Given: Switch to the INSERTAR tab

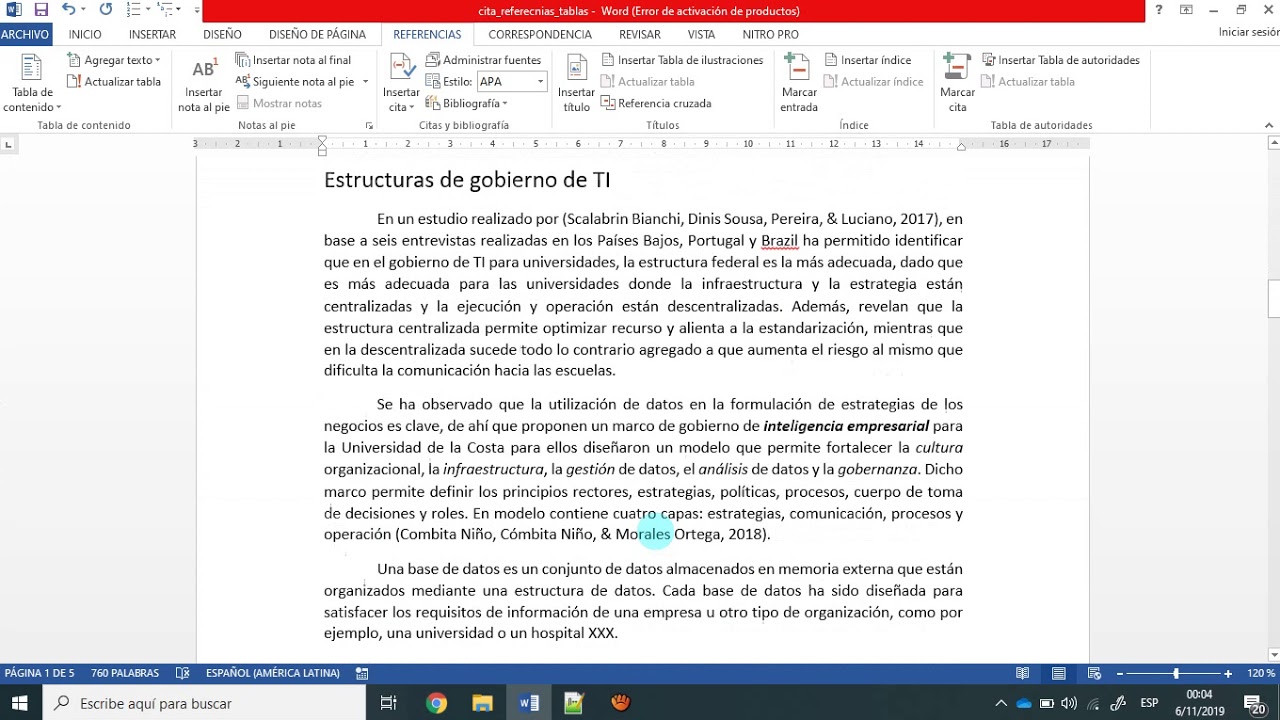Looking at the screenshot, I should (x=152, y=34).
